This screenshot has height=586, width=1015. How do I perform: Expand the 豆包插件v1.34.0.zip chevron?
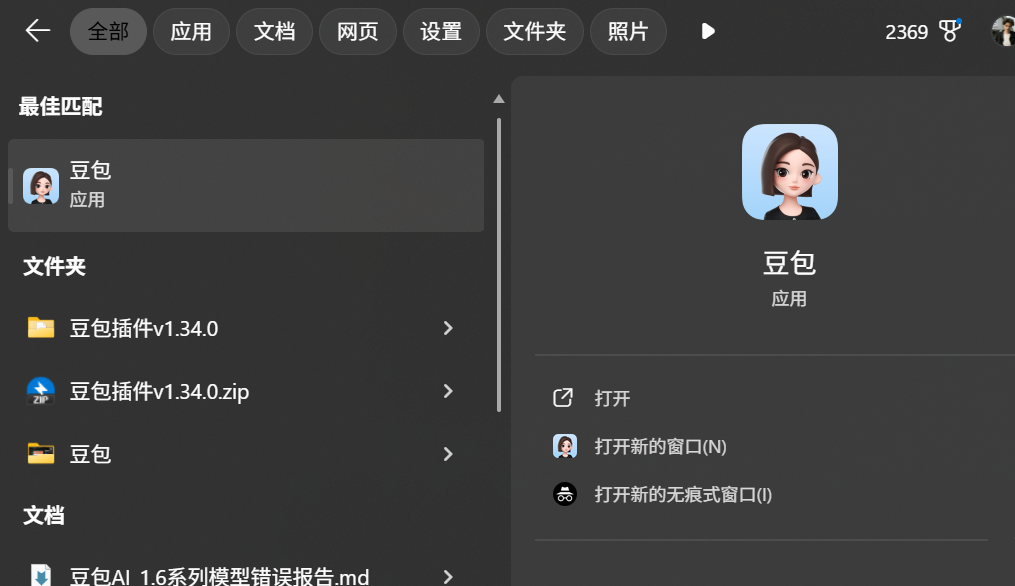(448, 391)
